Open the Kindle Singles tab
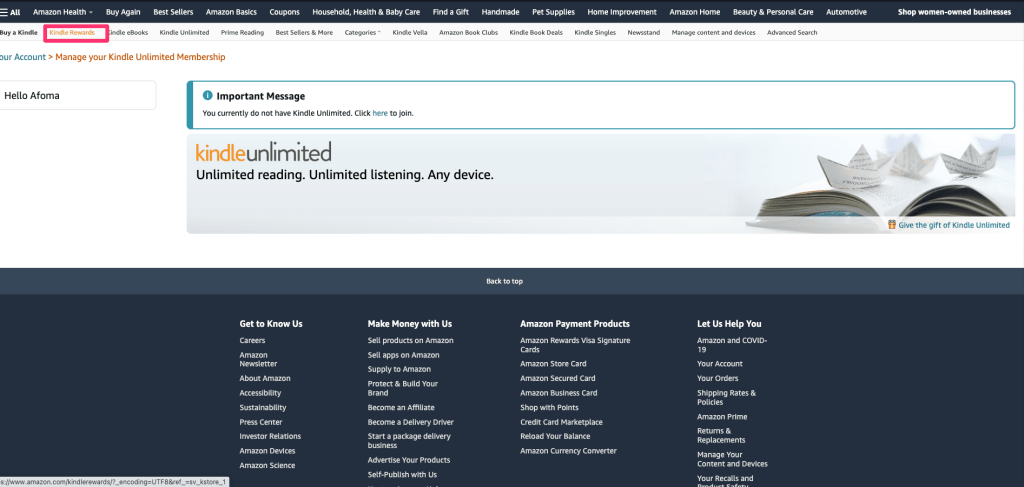1024x487 pixels. tap(595, 33)
